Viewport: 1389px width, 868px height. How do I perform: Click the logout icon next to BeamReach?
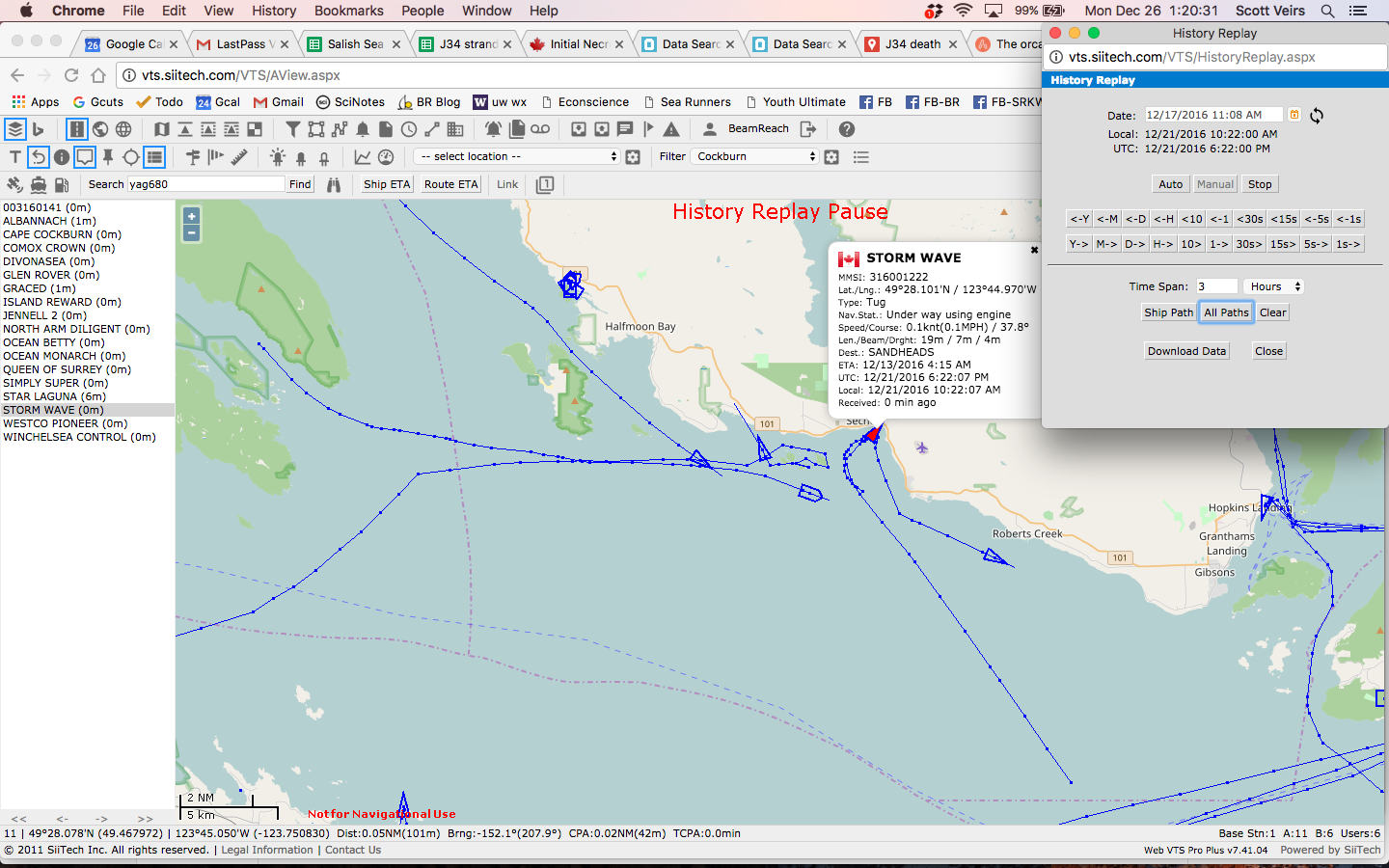(x=808, y=129)
